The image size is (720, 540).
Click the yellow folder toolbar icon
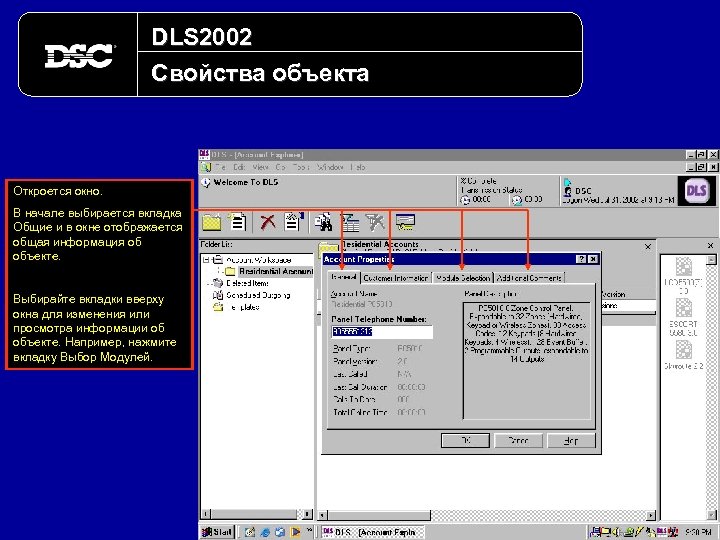click(212, 222)
